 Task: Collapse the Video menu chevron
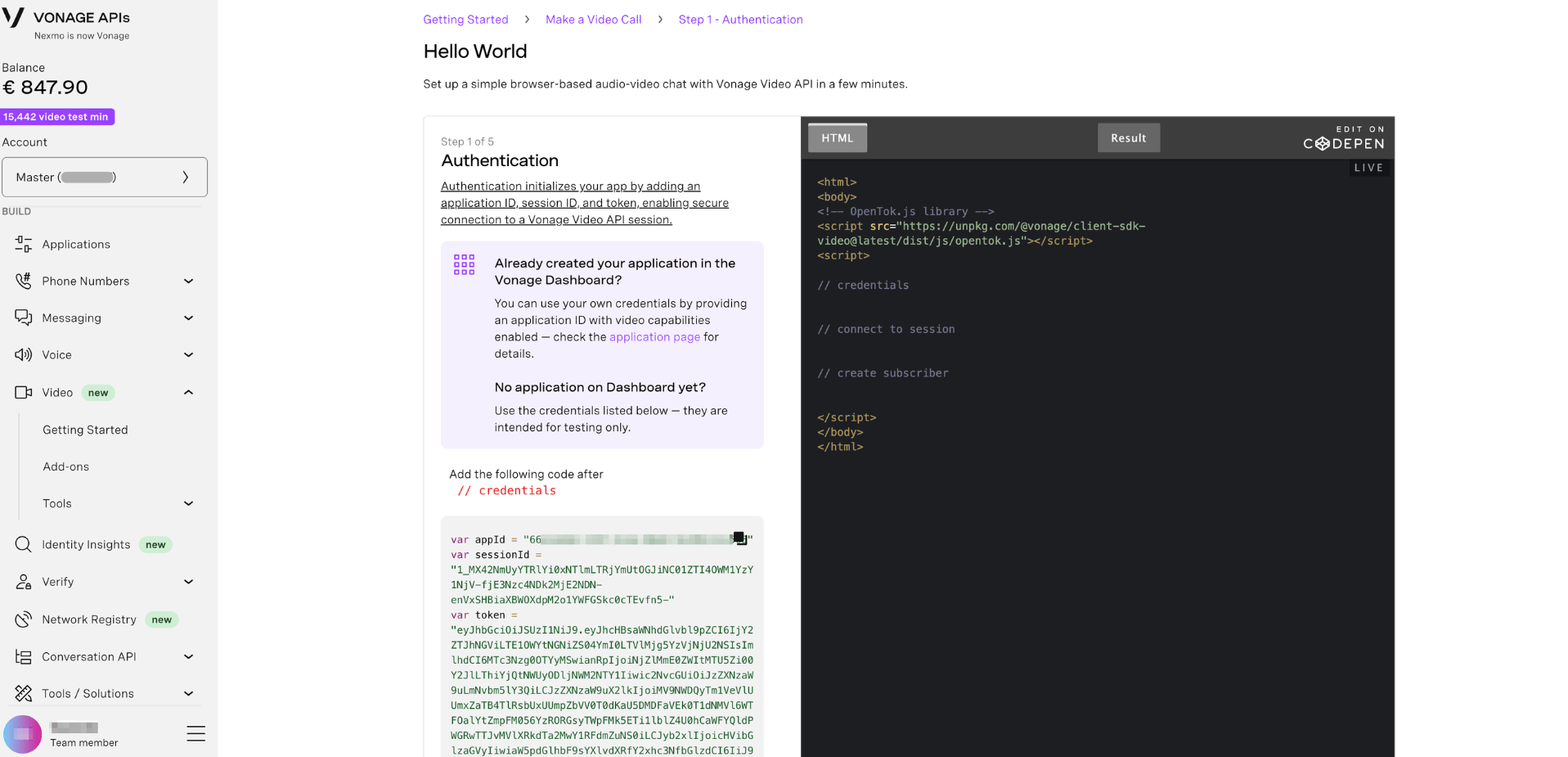[189, 393]
